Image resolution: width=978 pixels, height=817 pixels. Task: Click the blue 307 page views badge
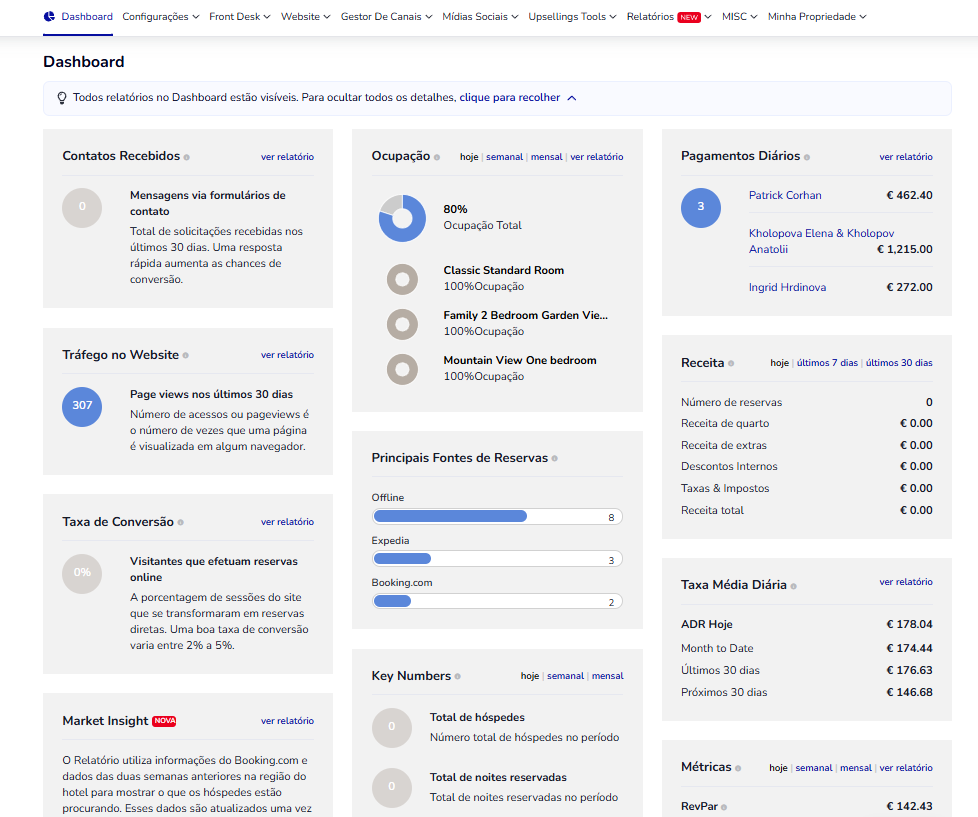[82, 406]
